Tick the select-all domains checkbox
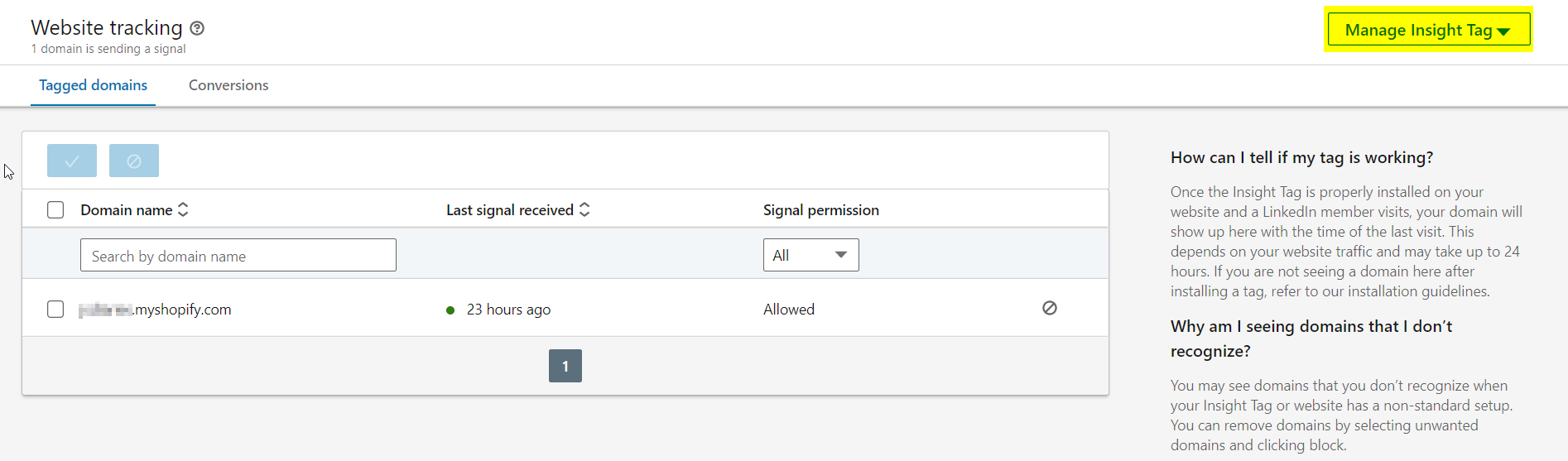The image size is (1568, 461). [x=55, y=210]
